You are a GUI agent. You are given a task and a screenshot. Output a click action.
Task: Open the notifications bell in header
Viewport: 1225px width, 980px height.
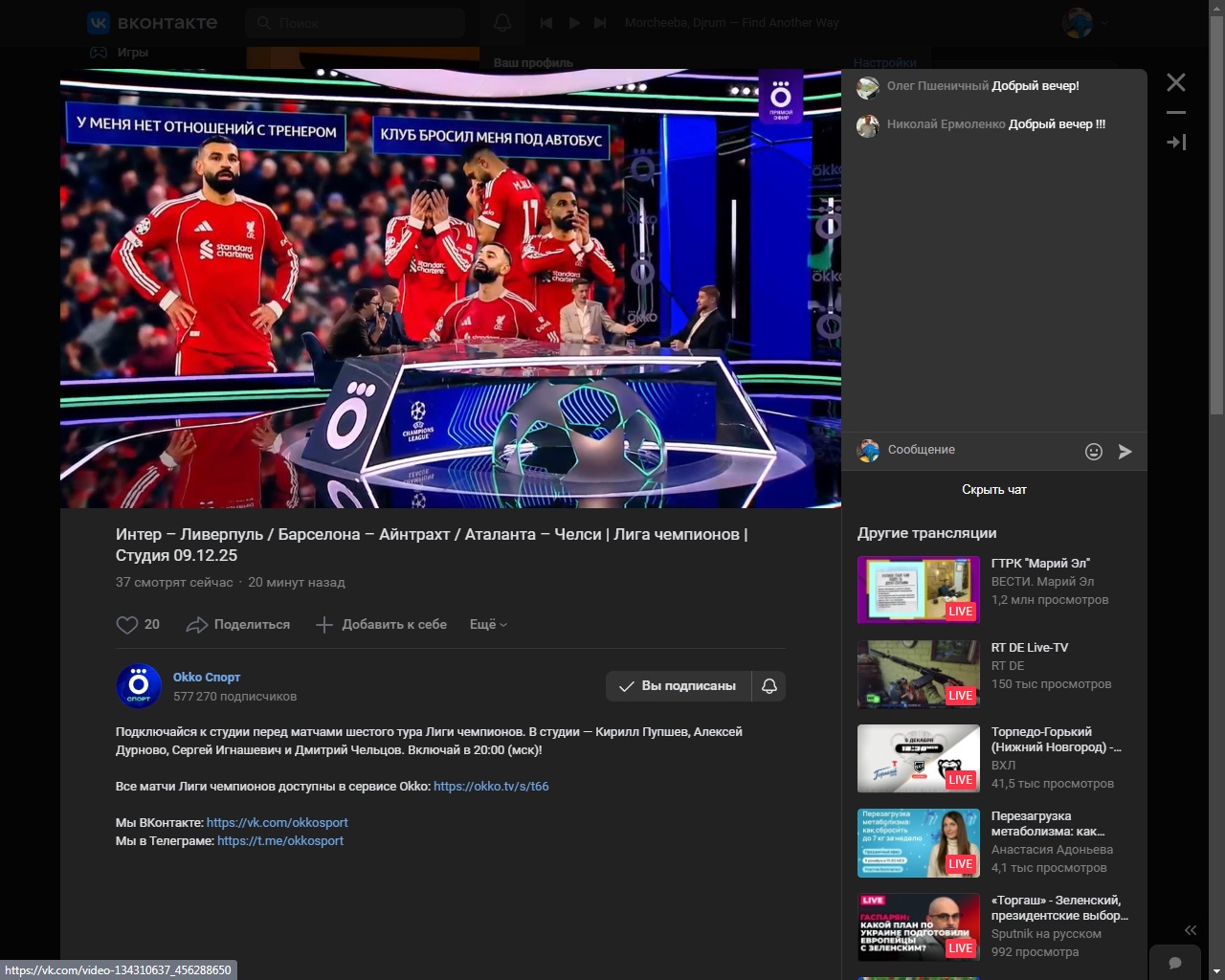click(502, 23)
